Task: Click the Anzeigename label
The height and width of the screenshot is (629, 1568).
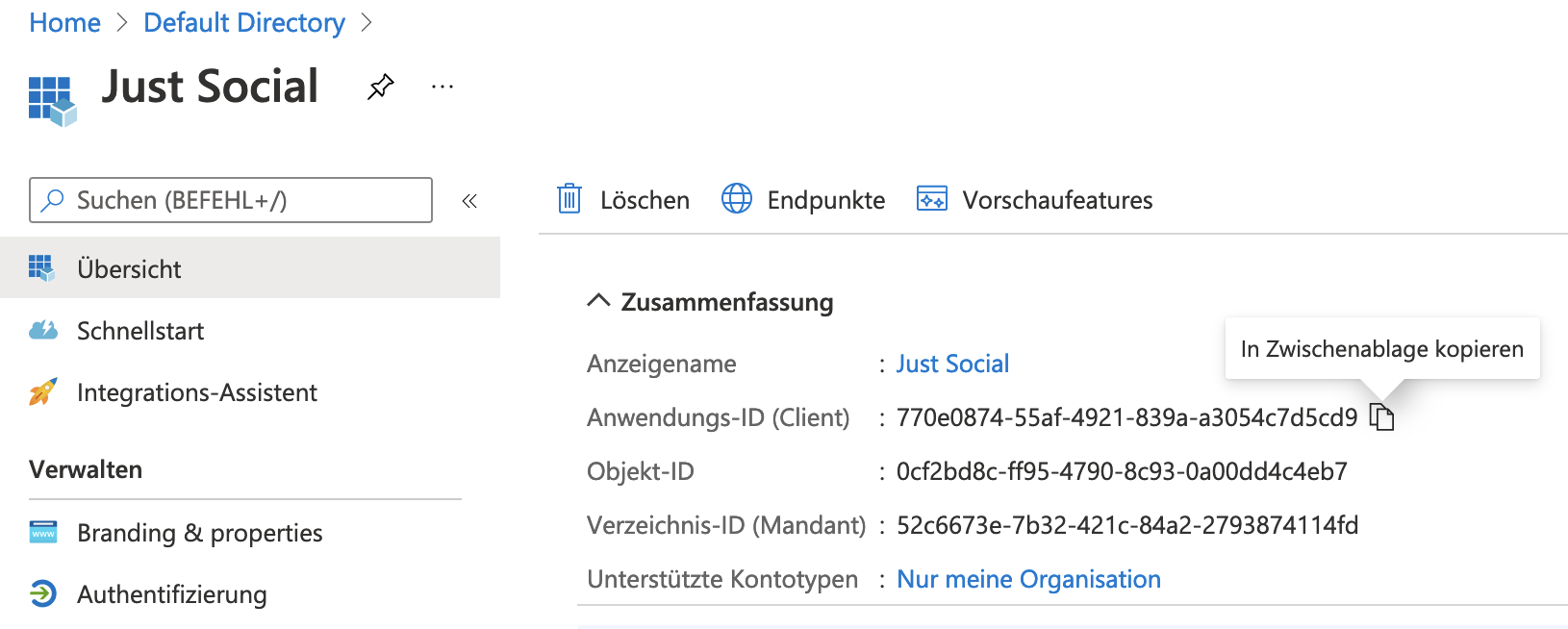Action: tap(662, 364)
